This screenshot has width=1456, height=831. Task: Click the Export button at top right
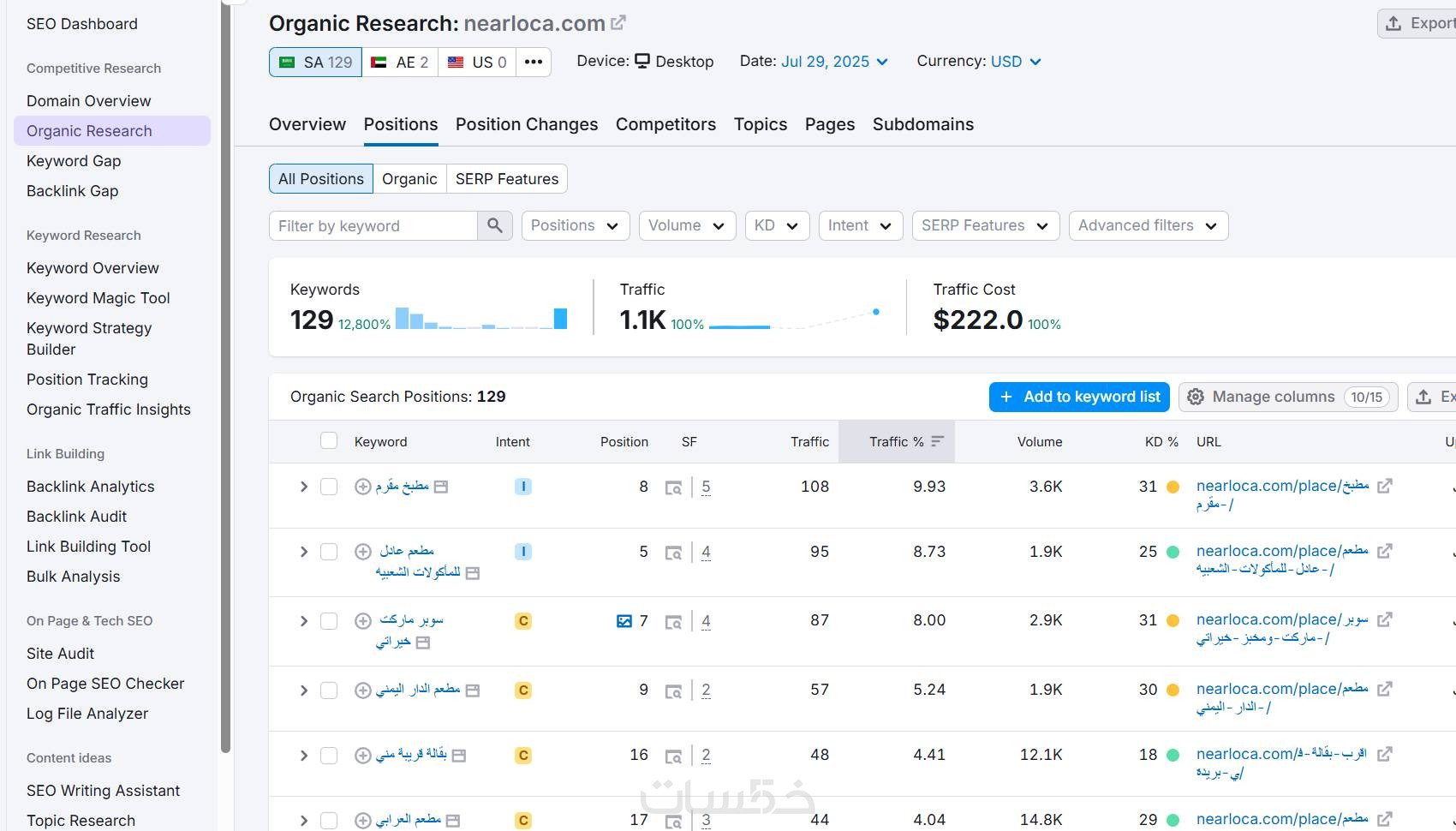tap(1417, 23)
